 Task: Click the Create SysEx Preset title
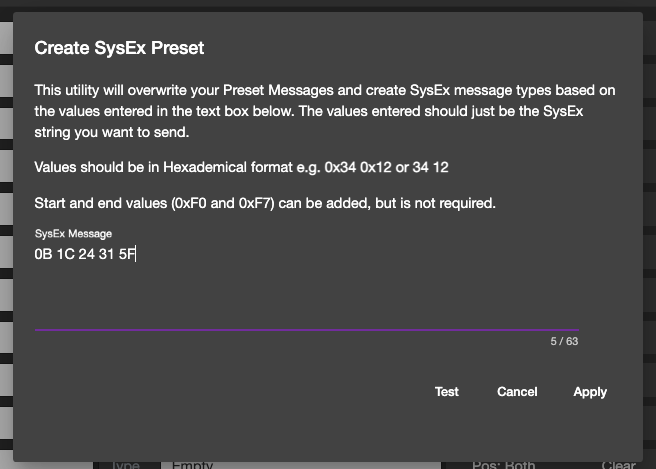(x=119, y=47)
